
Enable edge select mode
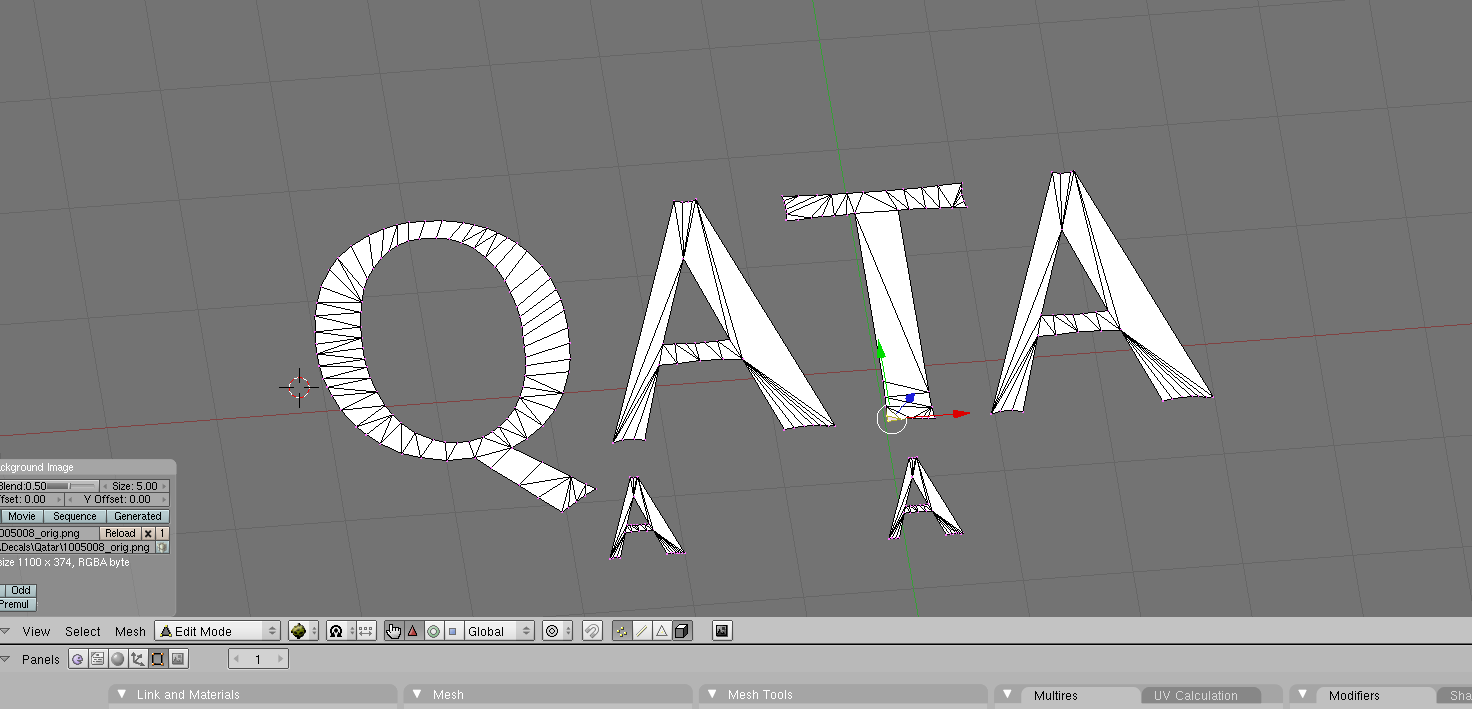click(x=642, y=631)
